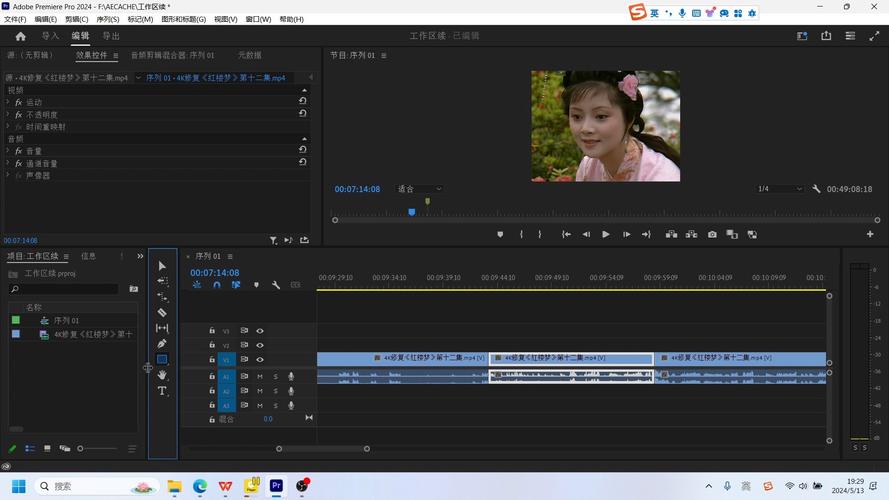Open the 序列(S) menu
The width and height of the screenshot is (889, 500).
(108, 19)
